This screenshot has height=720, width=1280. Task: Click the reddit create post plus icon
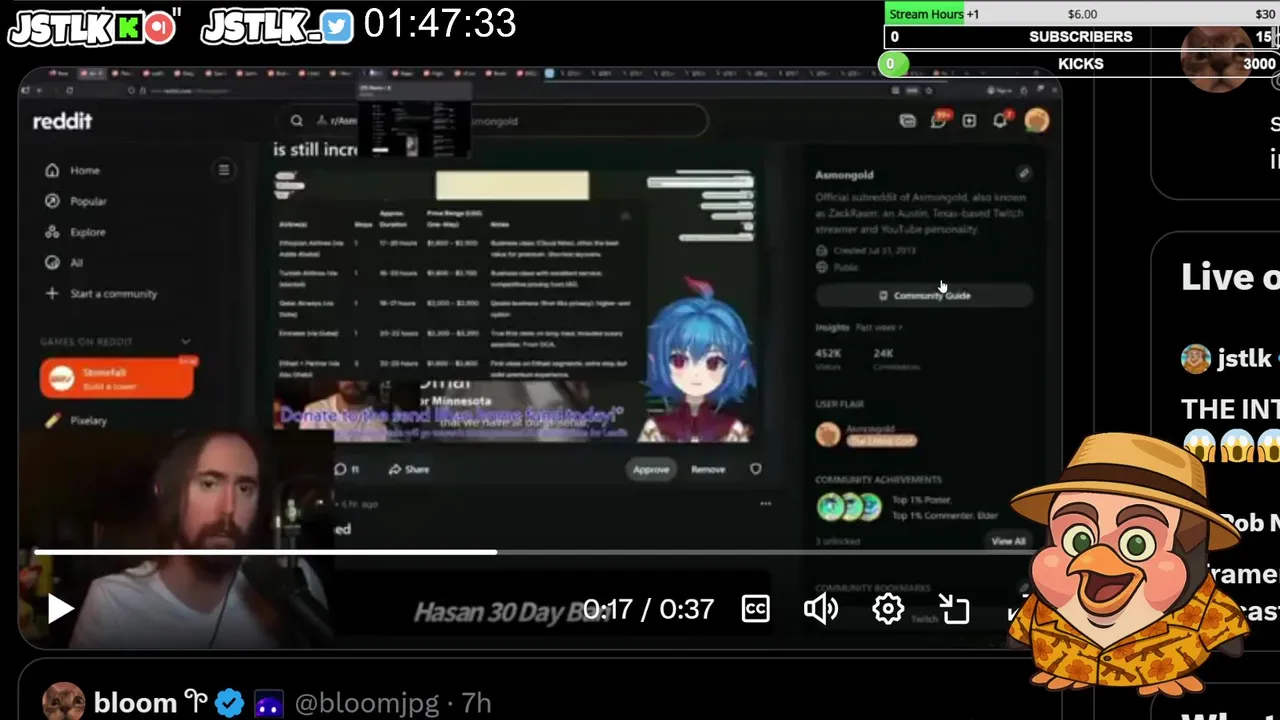(969, 121)
